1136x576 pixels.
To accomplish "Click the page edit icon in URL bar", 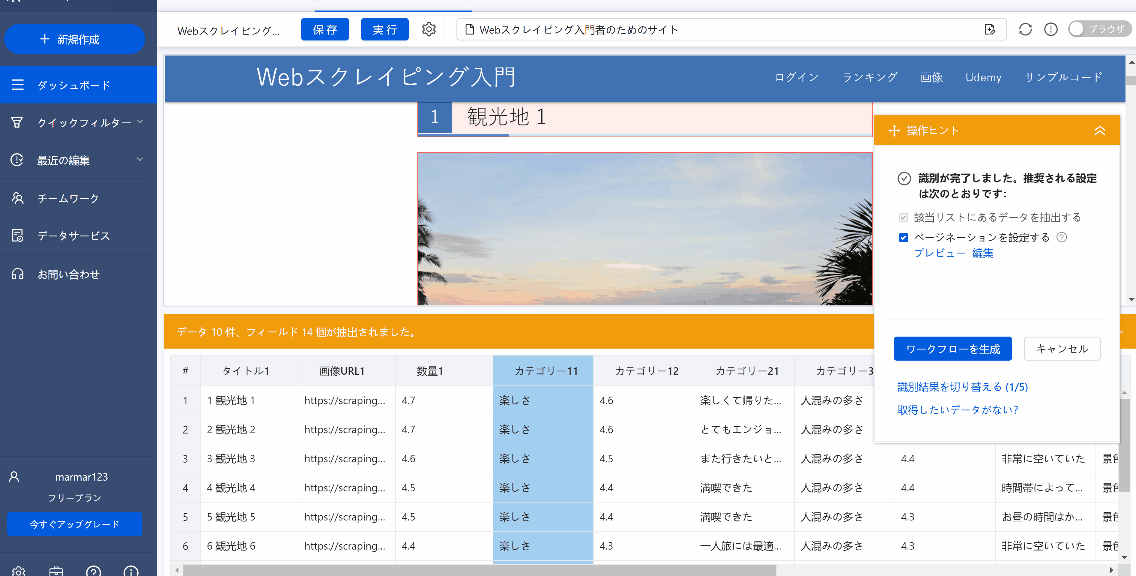I will (989, 29).
